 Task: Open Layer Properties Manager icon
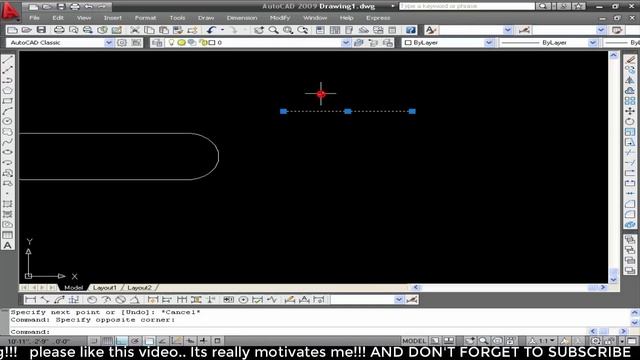tap(157, 42)
